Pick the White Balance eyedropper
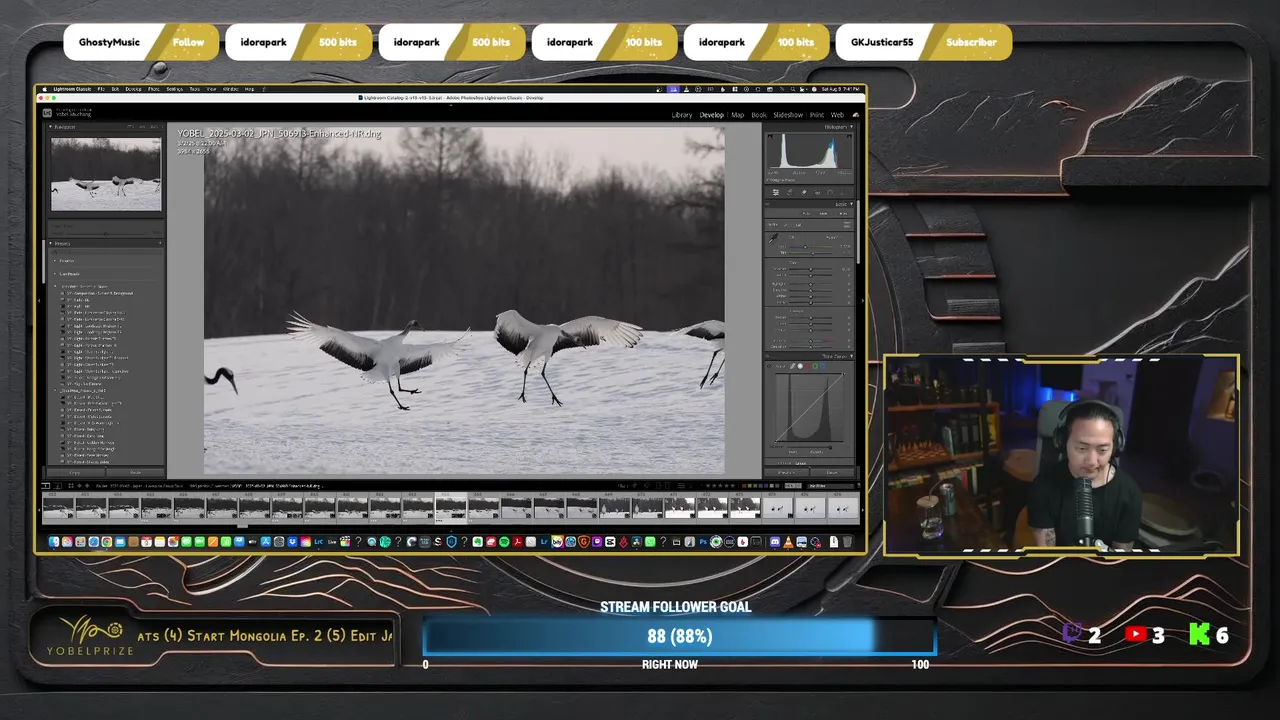Viewport: 1280px width, 720px height. 772,238
